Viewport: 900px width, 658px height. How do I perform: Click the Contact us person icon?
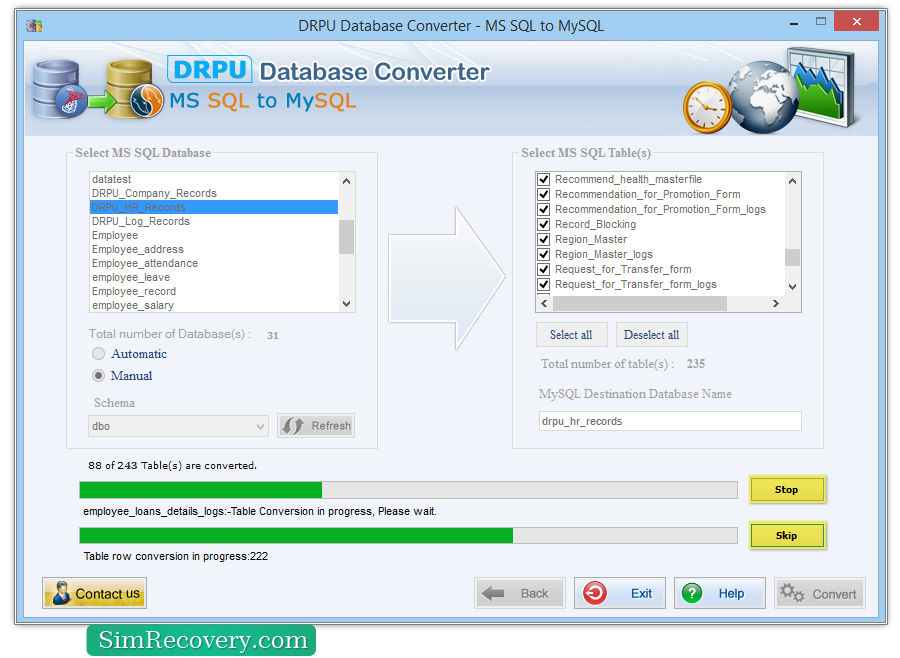coord(61,593)
